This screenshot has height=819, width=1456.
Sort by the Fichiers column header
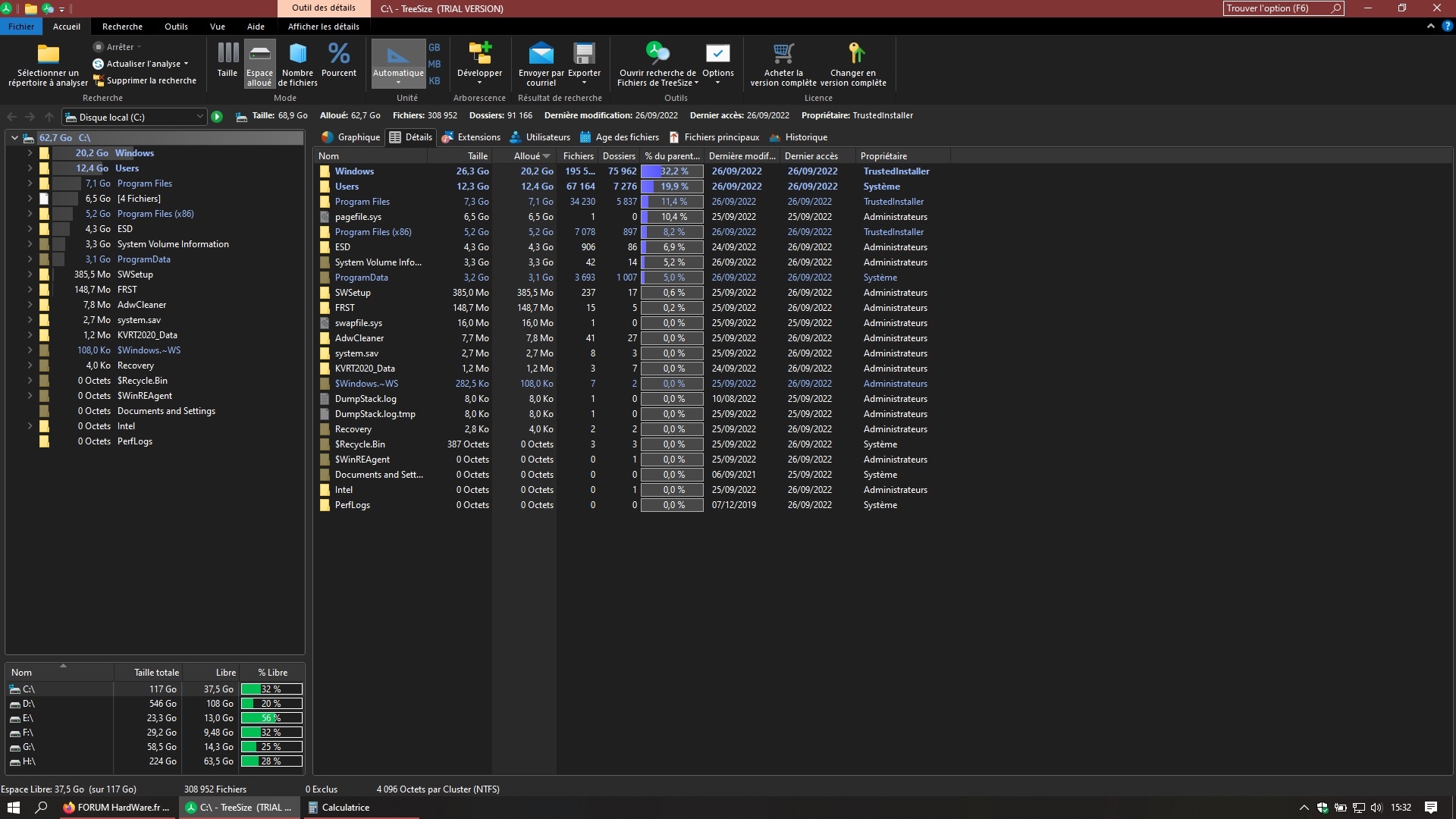(x=578, y=156)
